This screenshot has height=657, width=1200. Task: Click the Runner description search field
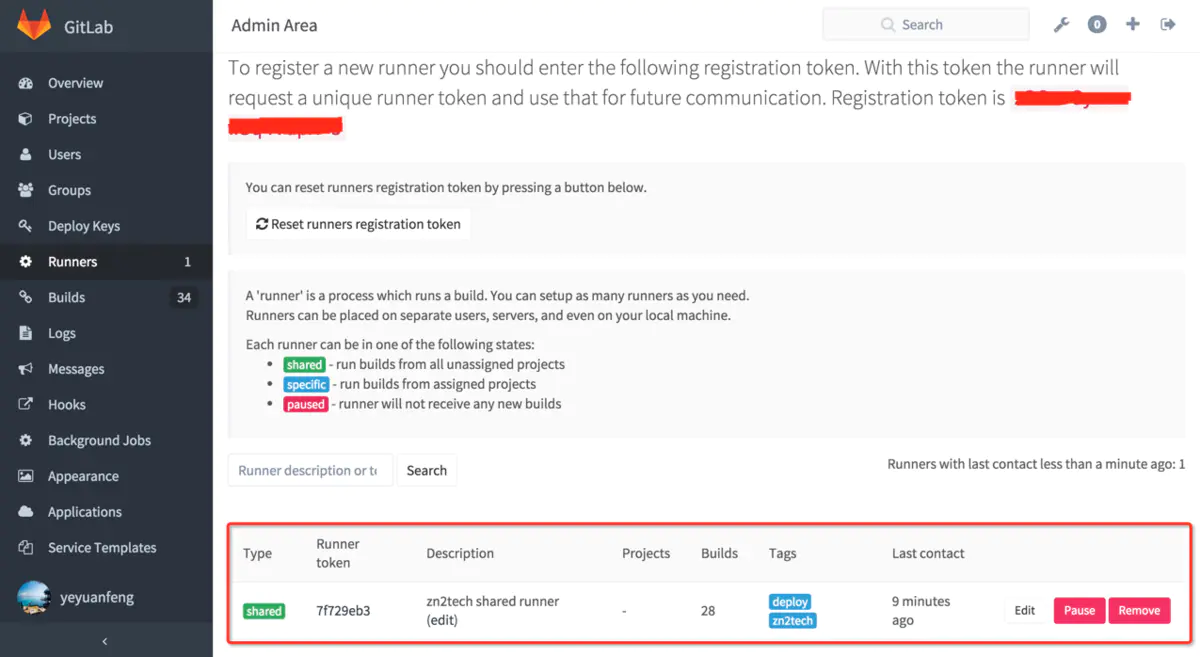(x=310, y=471)
